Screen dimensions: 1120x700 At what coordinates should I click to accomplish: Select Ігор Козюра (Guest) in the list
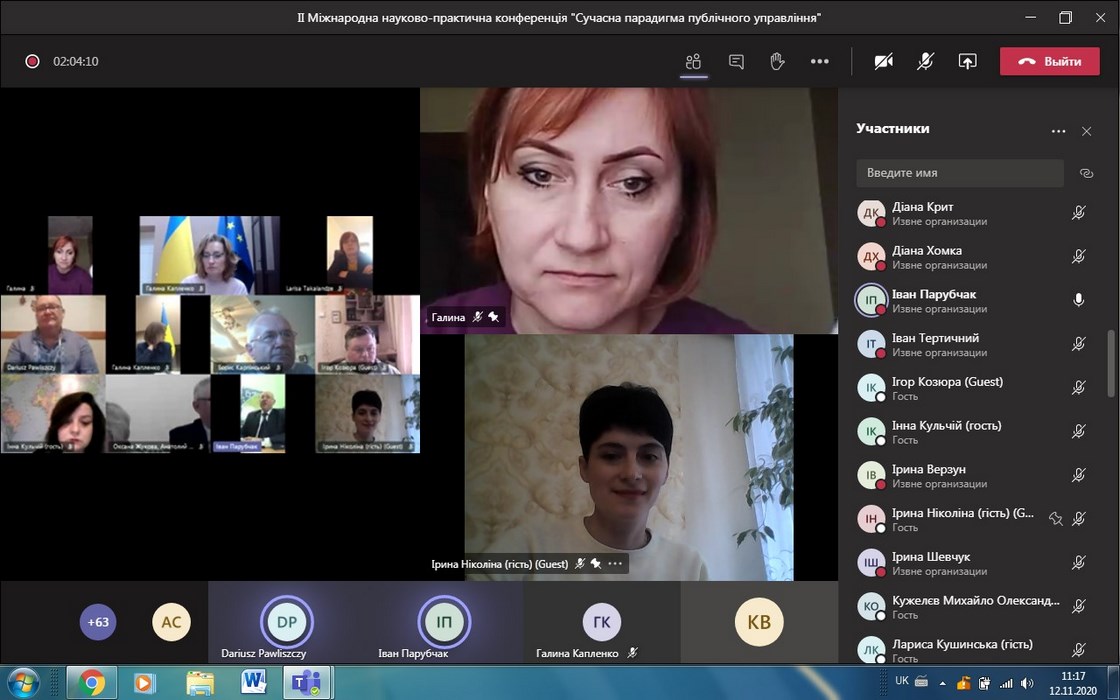pyautogui.click(x=946, y=388)
